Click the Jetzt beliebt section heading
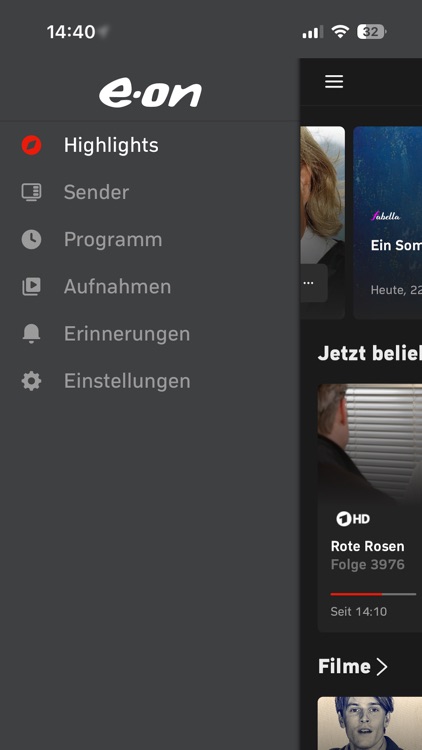The image size is (422, 750). [369, 353]
